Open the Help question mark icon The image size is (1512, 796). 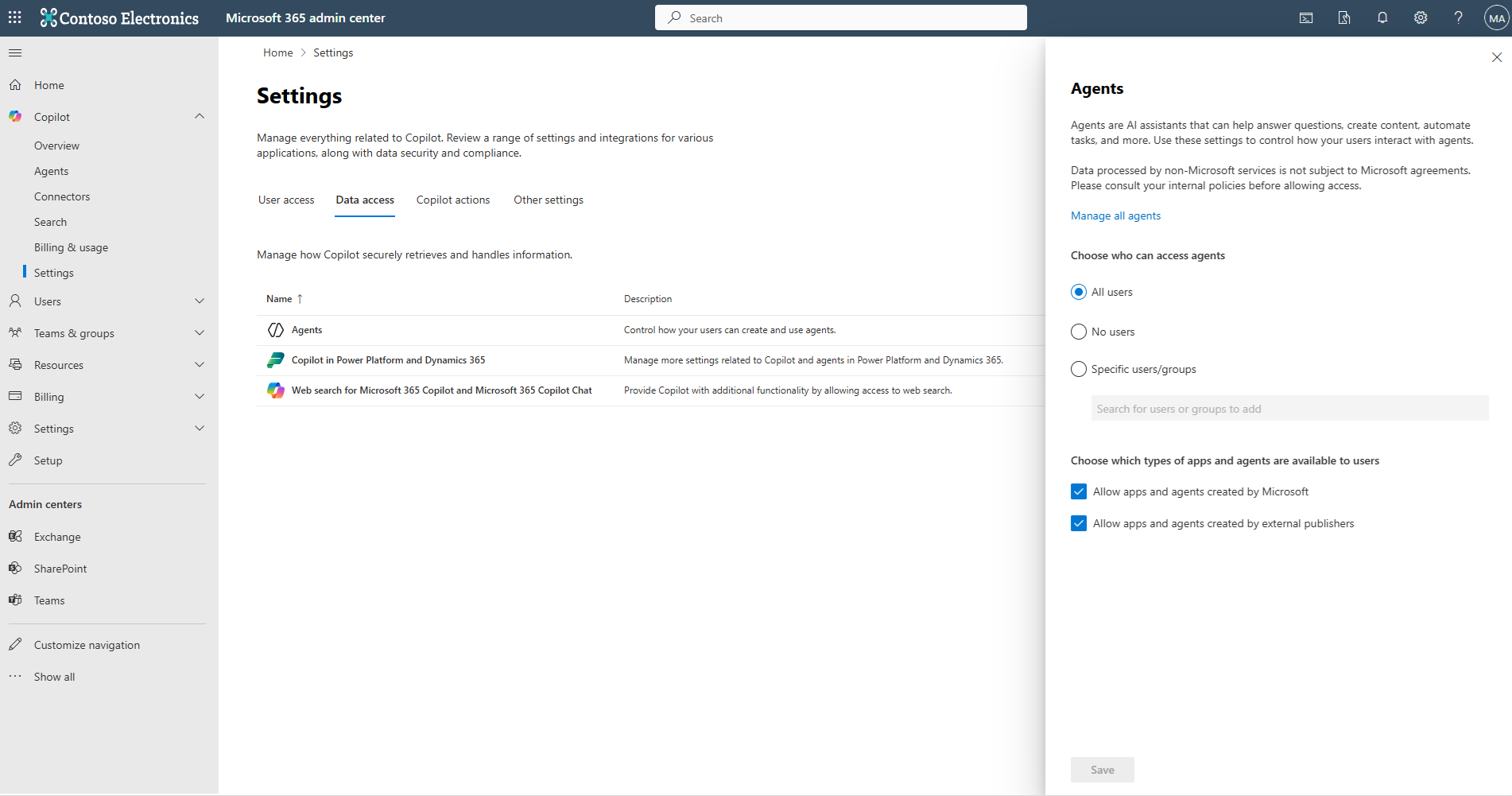[x=1459, y=17]
